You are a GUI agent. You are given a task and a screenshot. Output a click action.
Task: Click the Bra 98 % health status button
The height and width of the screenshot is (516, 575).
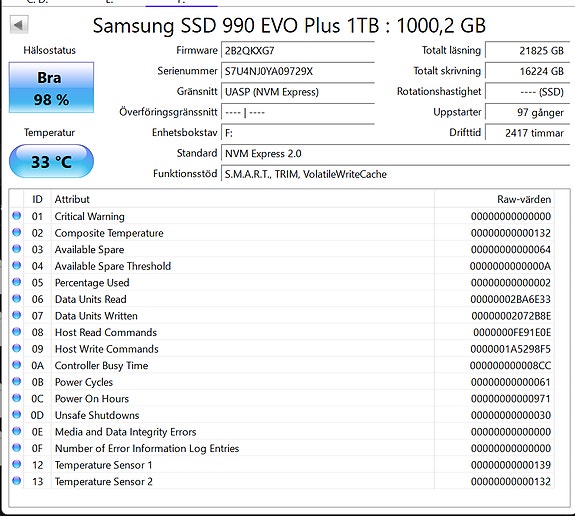[51, 88]
